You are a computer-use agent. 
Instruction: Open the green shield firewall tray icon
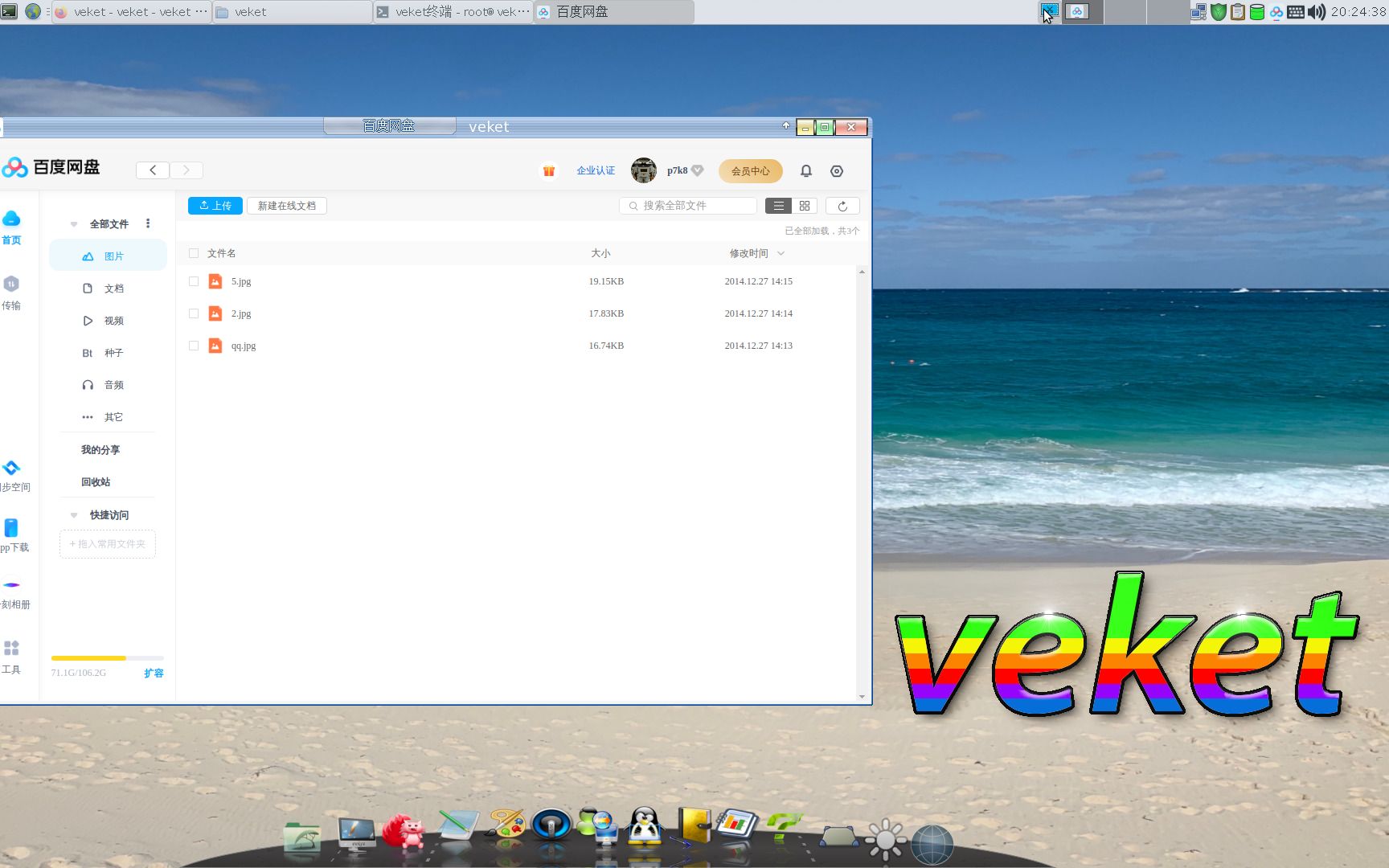(x=1219, y=12)
